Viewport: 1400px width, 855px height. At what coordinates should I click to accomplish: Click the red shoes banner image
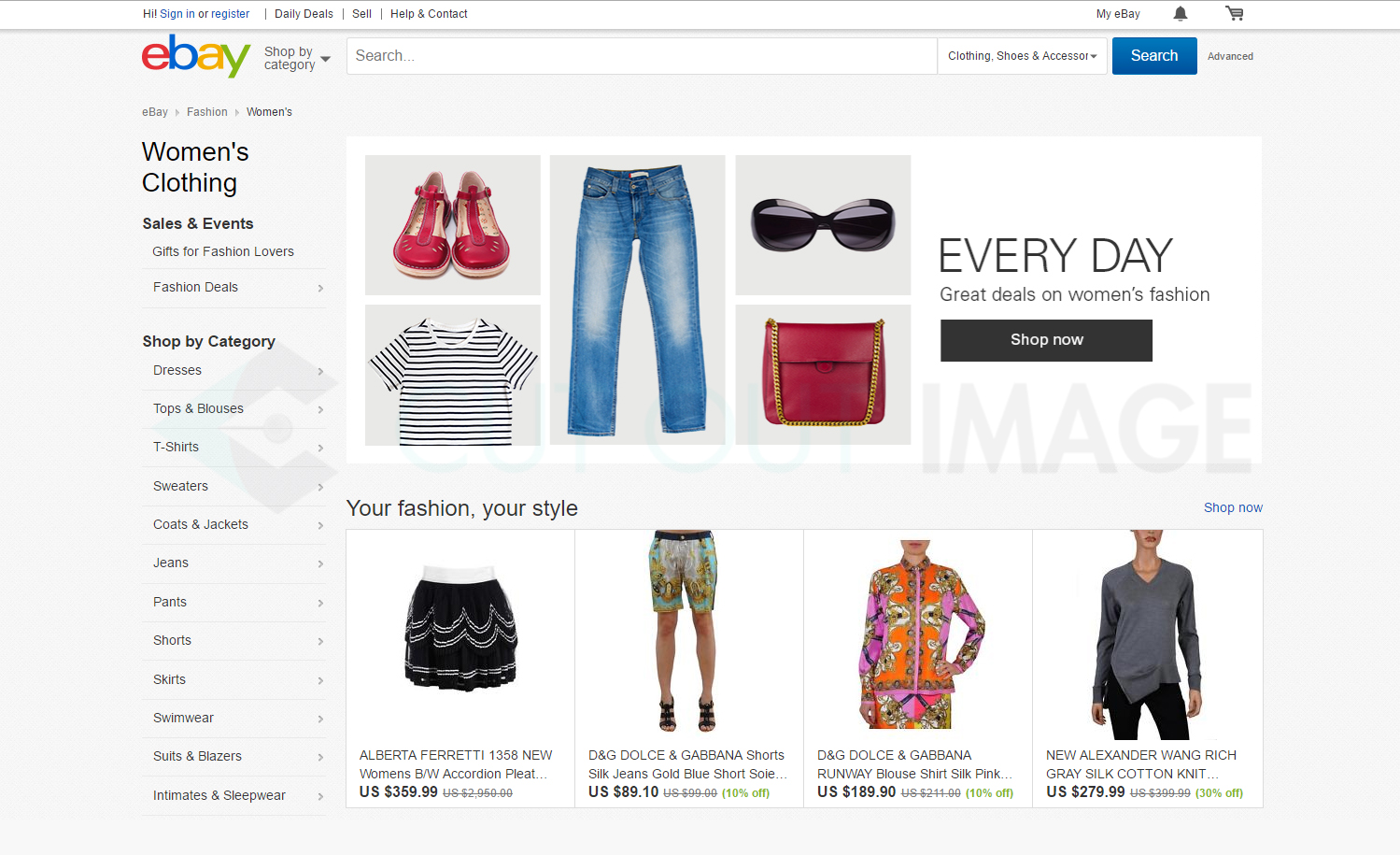(453, 225)
